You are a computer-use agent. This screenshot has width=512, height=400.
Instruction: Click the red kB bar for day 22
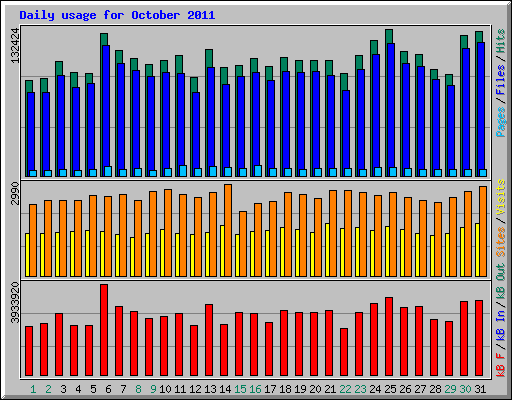coord(344,352)
